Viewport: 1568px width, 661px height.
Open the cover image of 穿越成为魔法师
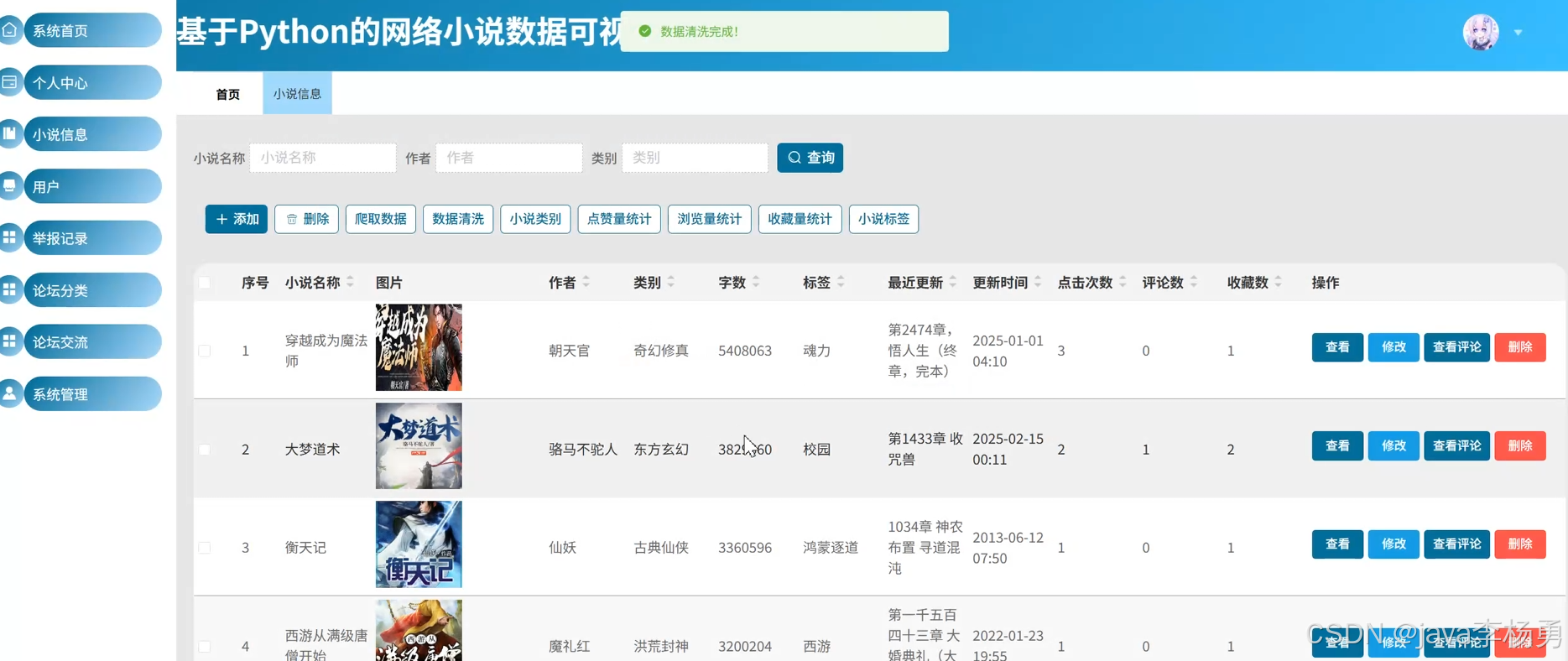[419, 347]
